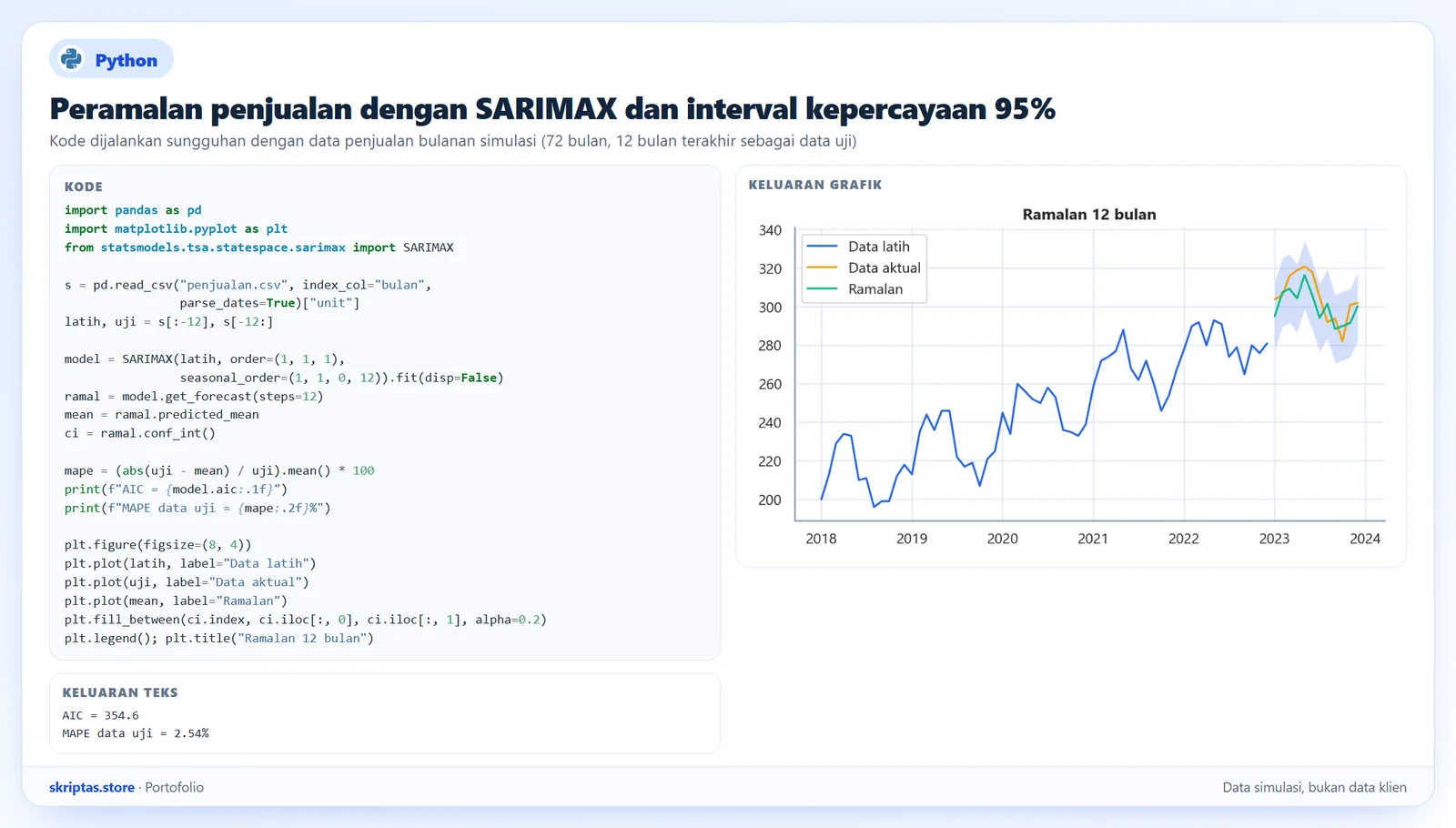Click the KELUARAN TEKS heading
1456x828 pixels.
tap(120, 692)
